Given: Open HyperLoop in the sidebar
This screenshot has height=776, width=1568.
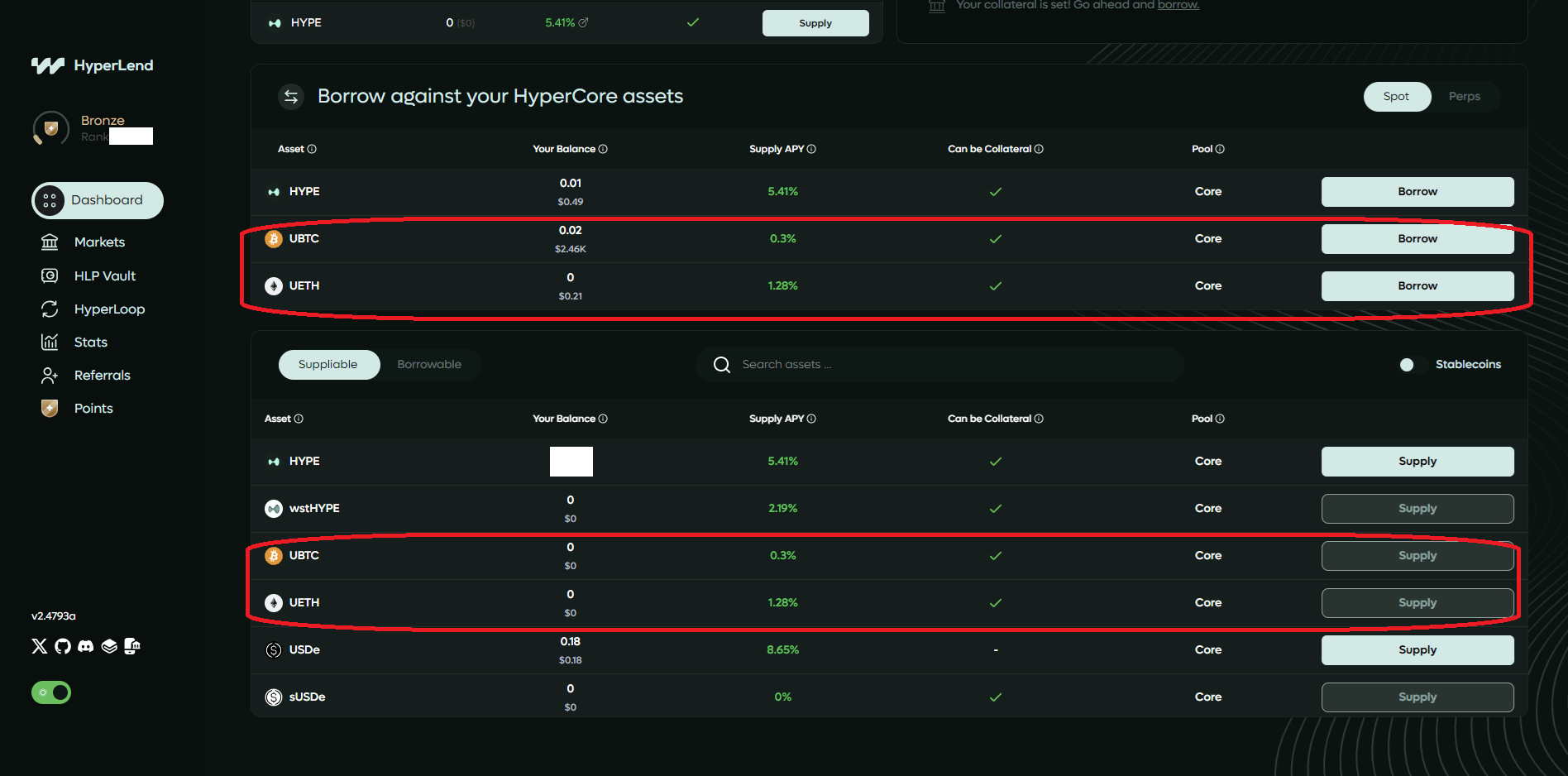Looking at the screenshot, I should 93,309.
